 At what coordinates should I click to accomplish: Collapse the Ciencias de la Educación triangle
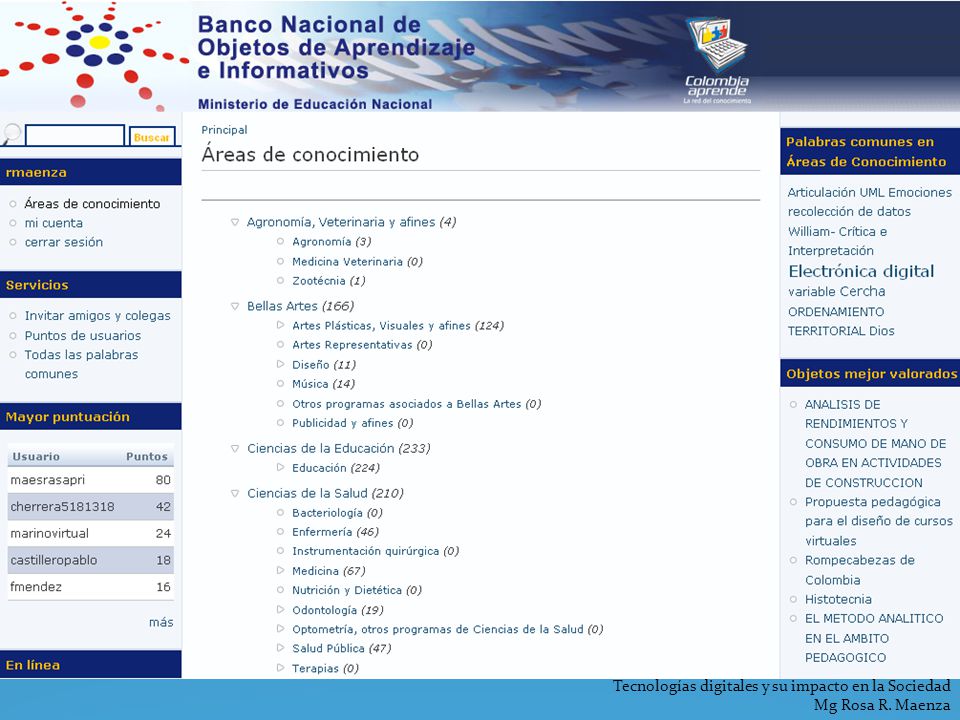click(x=234, y=449)
